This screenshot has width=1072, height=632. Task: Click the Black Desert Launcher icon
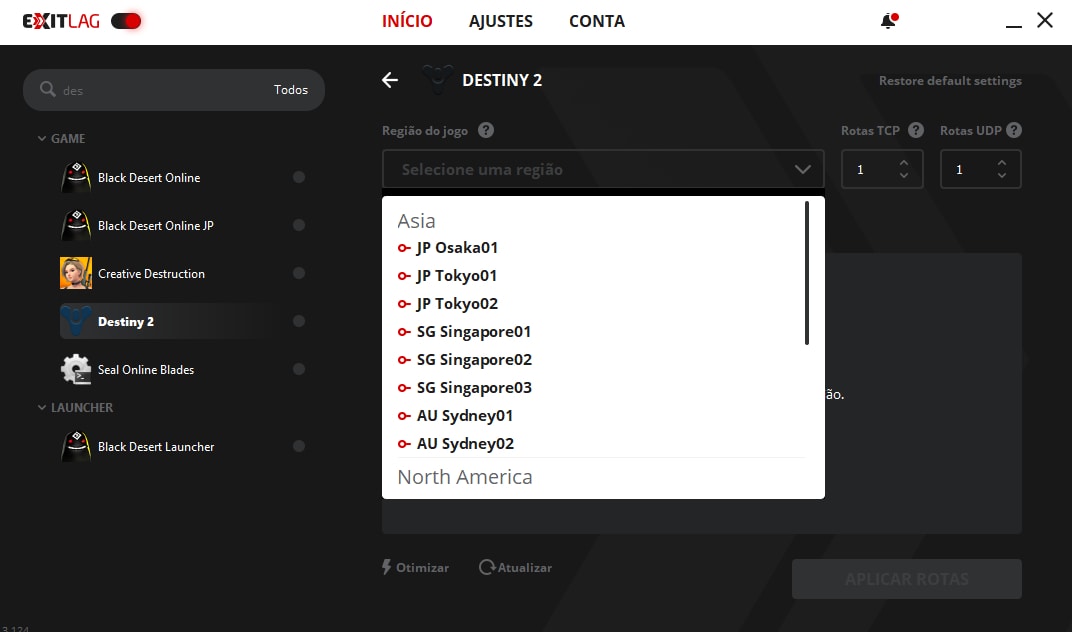(x=76, y=447)
